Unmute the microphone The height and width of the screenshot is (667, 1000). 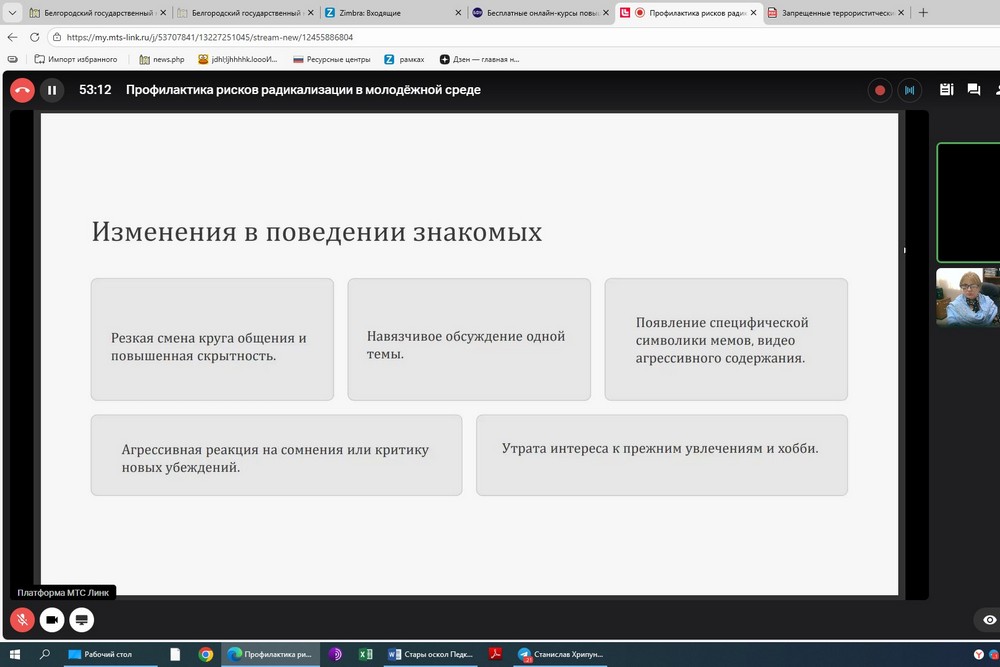point(22,620)
